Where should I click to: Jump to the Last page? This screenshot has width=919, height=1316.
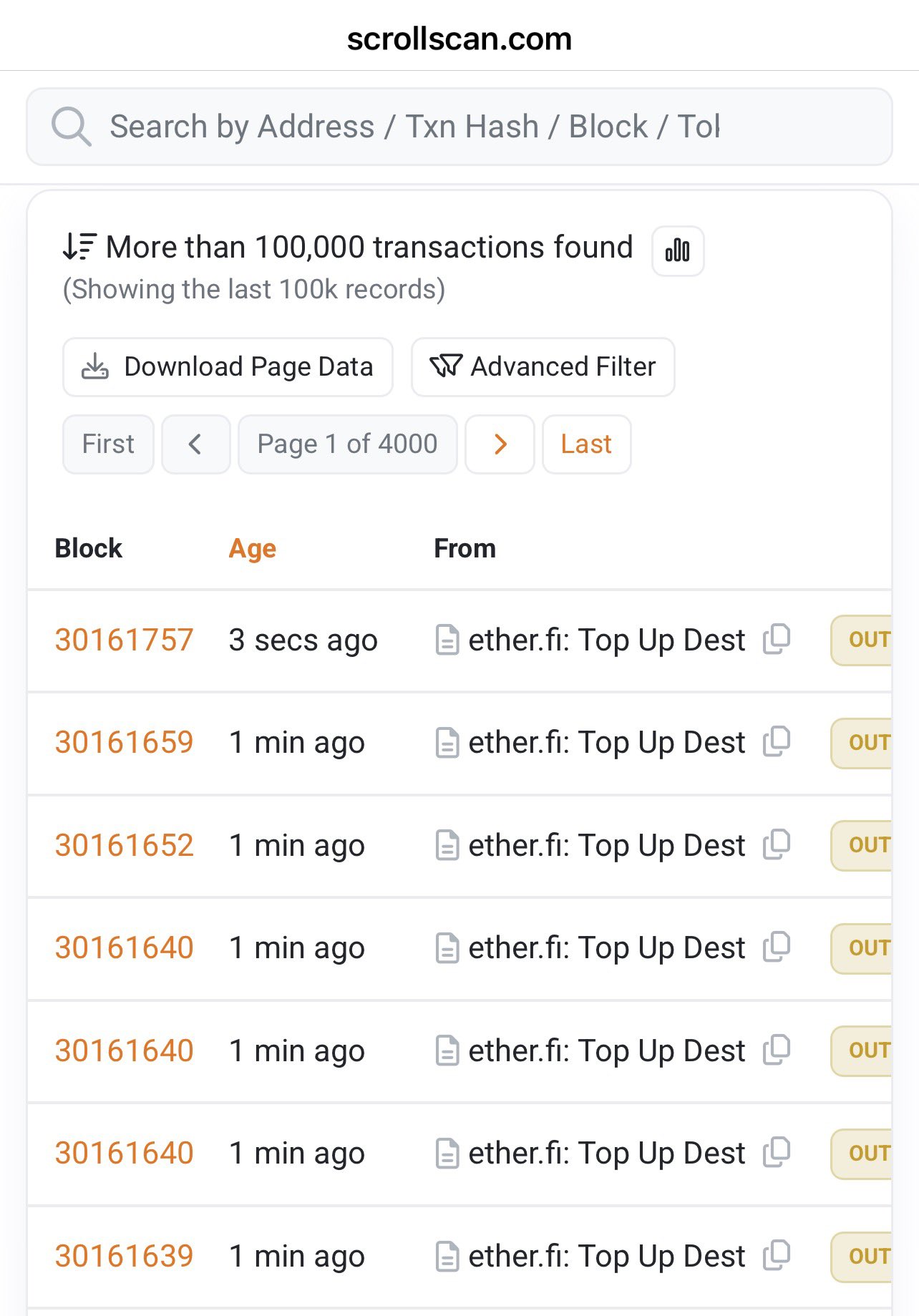click(x=586, y=444)
